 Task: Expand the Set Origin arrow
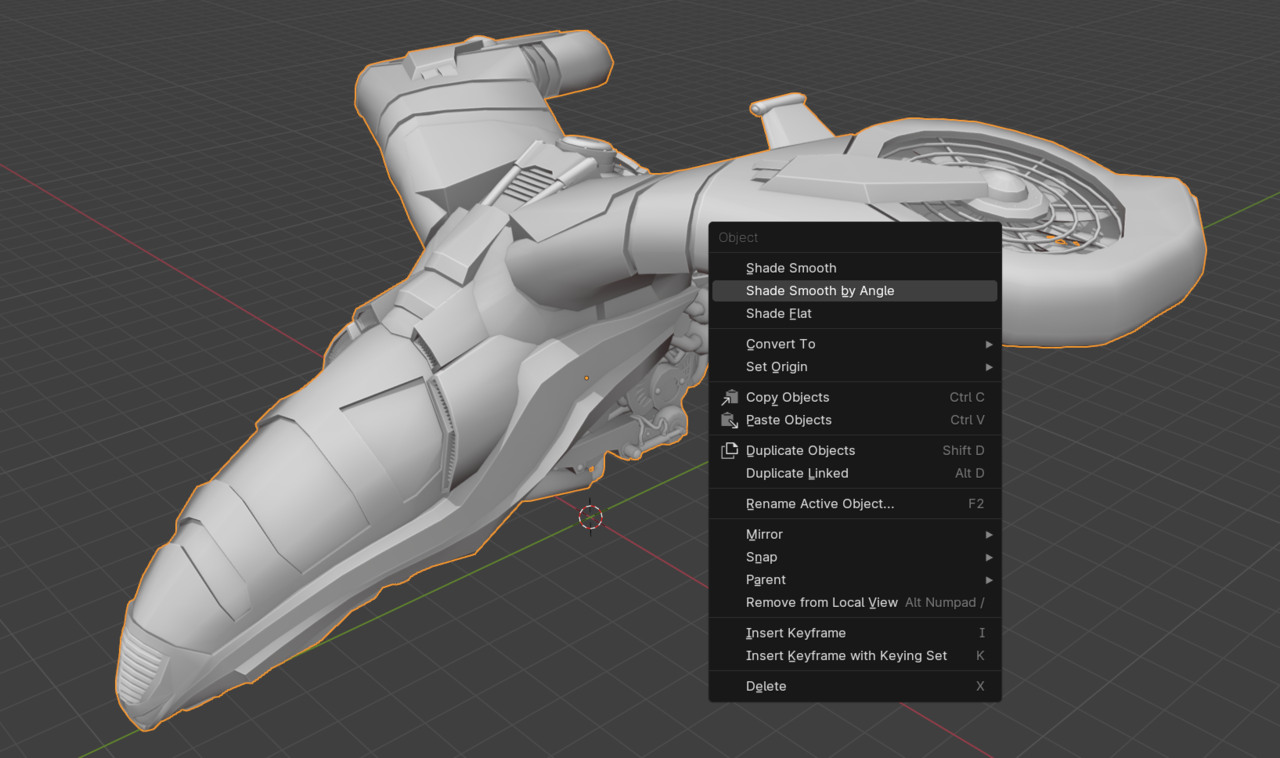[x=989, y=367]
